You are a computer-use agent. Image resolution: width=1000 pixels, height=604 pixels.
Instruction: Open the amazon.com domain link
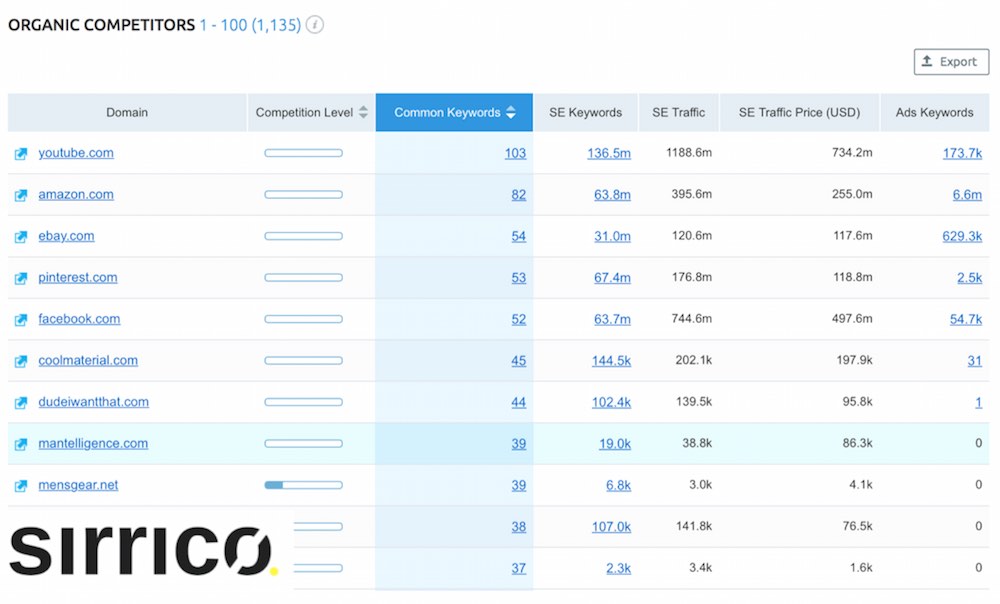coord(76,195)
